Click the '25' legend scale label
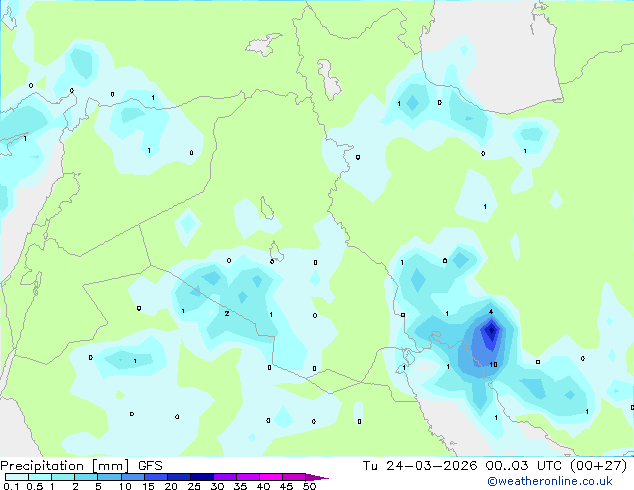Screen dimensions: 634x490 click(194, 486)
